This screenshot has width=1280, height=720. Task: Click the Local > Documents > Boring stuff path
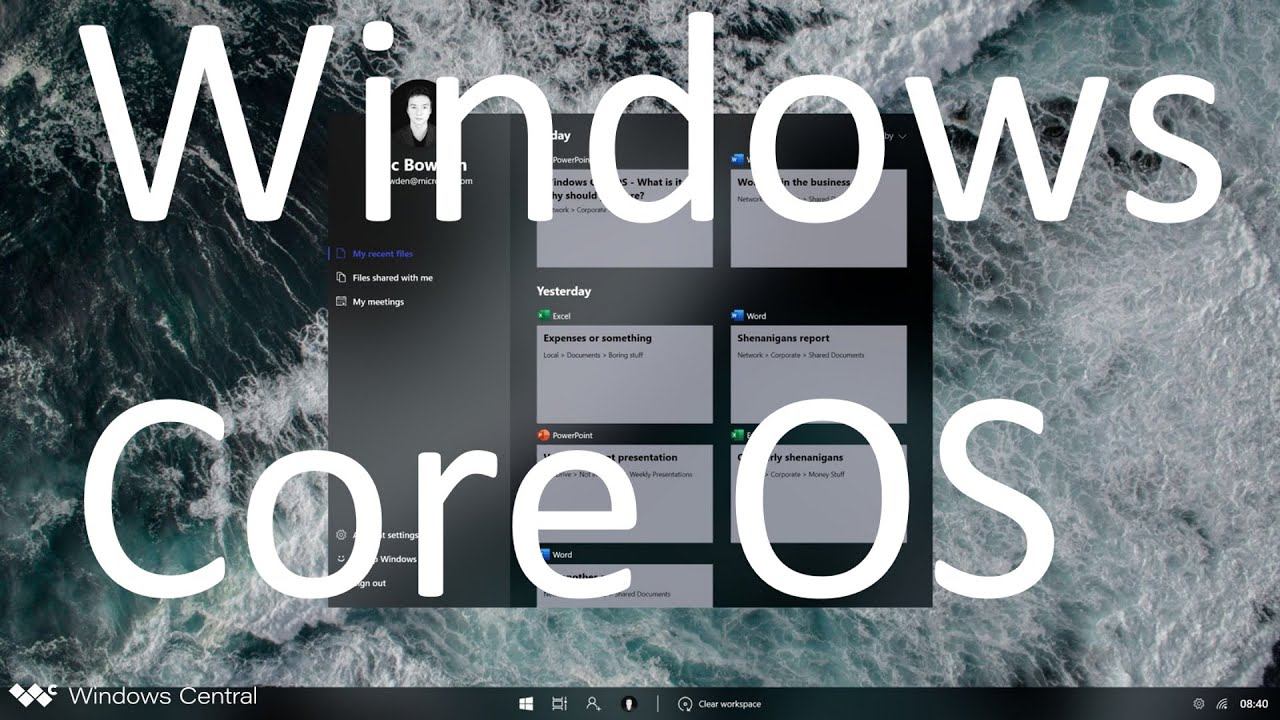pos(593,355)
